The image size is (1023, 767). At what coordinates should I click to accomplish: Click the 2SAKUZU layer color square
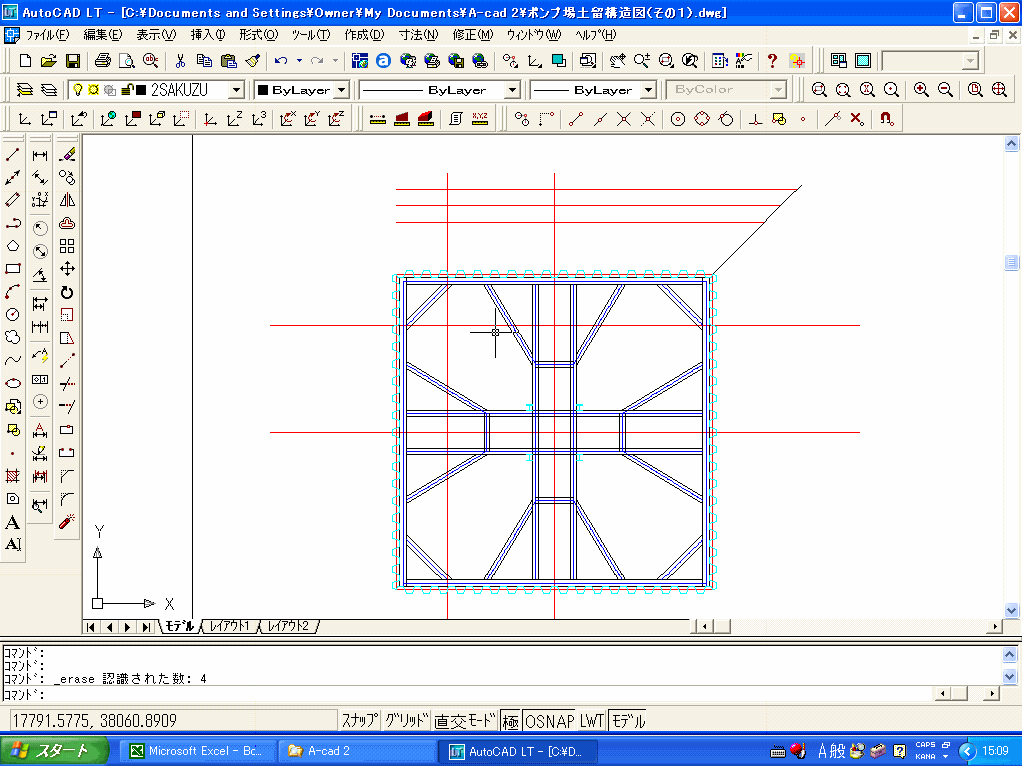141,89
